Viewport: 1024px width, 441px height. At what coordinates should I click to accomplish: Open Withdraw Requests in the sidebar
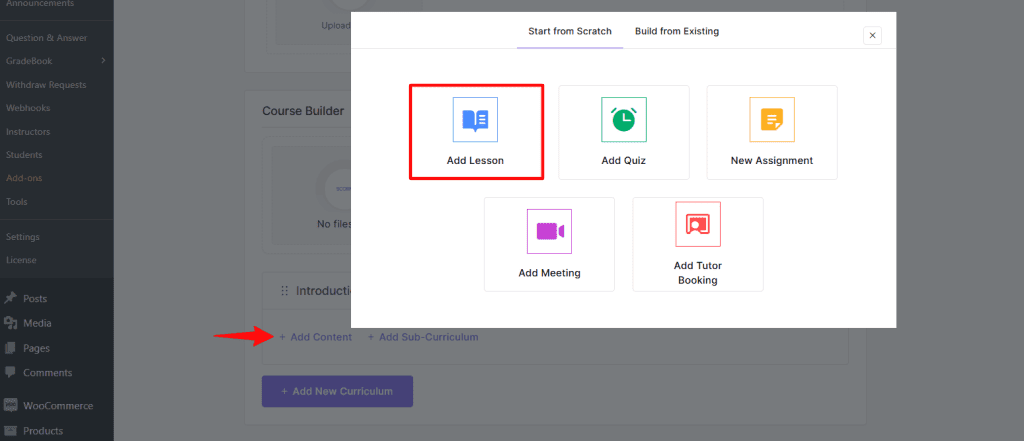tap(46, 85)
